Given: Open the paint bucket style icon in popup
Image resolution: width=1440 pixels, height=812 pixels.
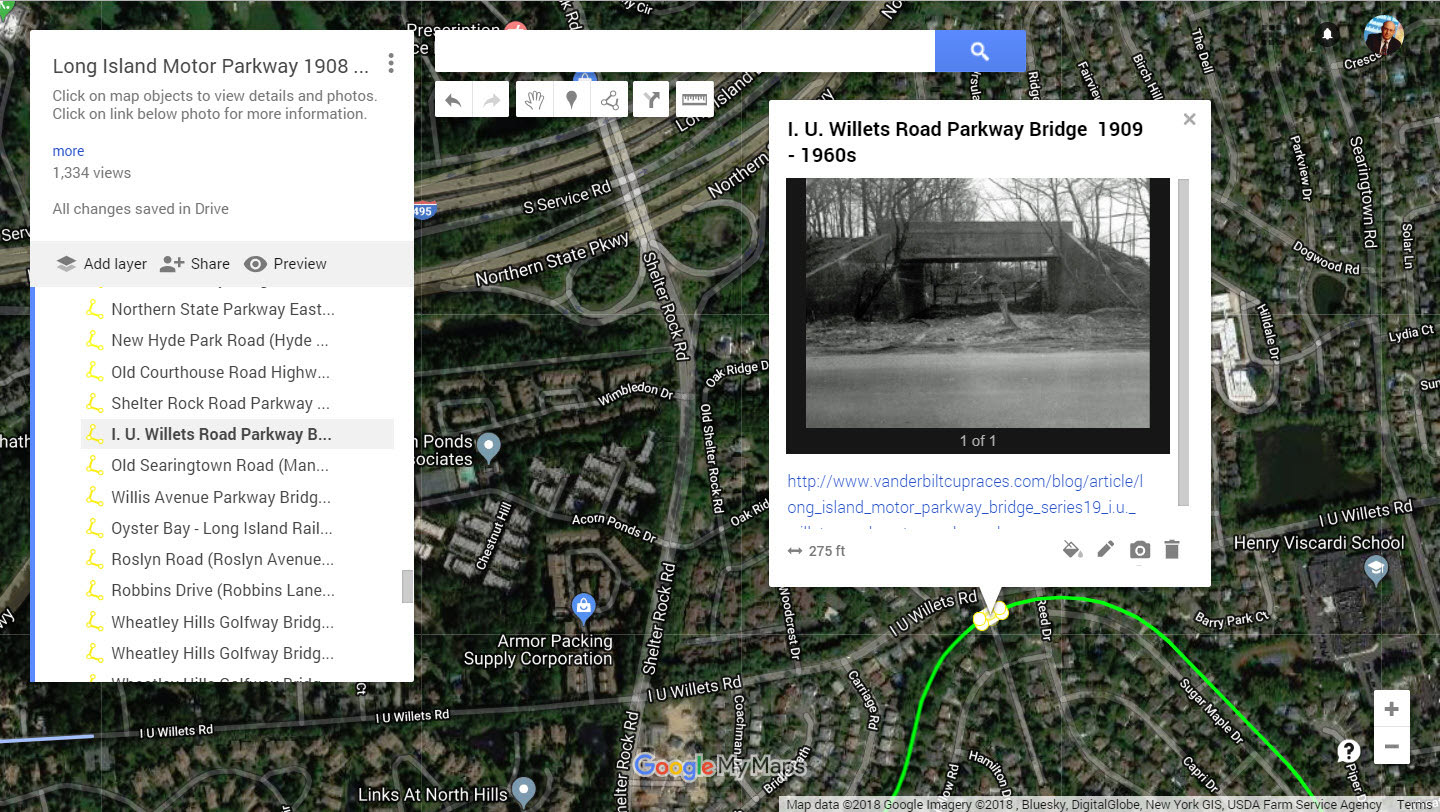Looking at the screenshot, I should click(1072, 550).
